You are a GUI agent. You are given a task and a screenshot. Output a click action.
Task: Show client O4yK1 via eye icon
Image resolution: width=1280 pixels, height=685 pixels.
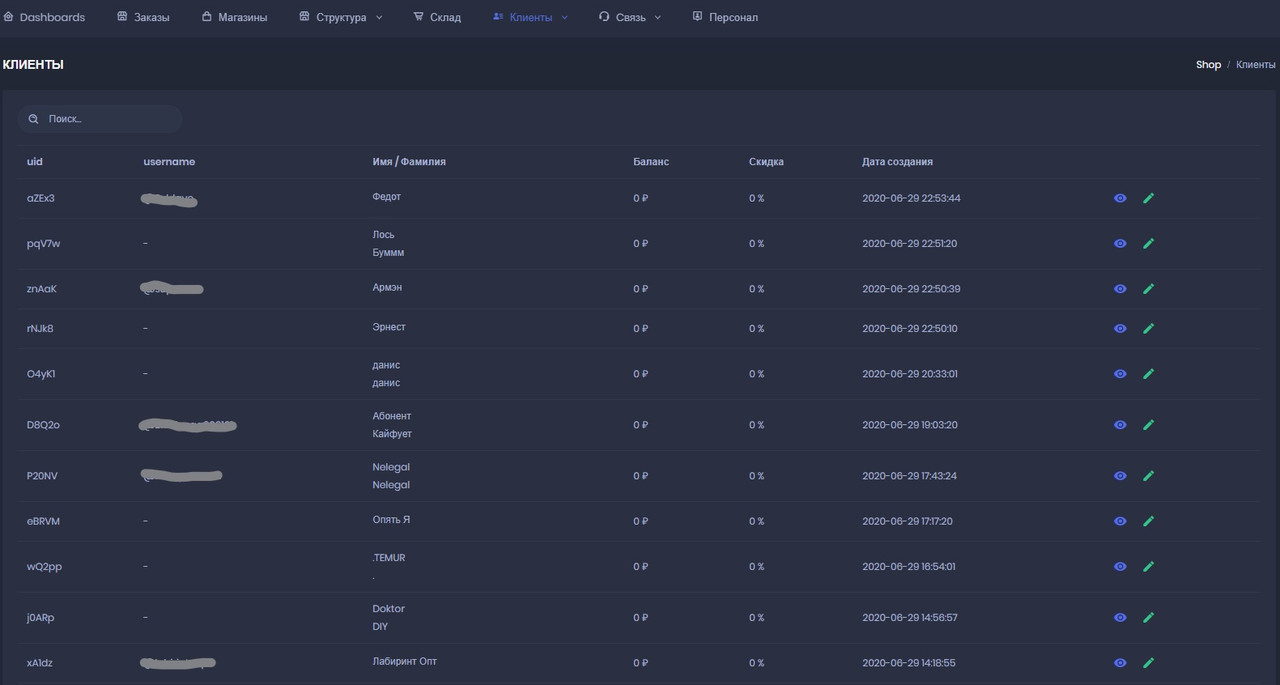pos(1120,374)
